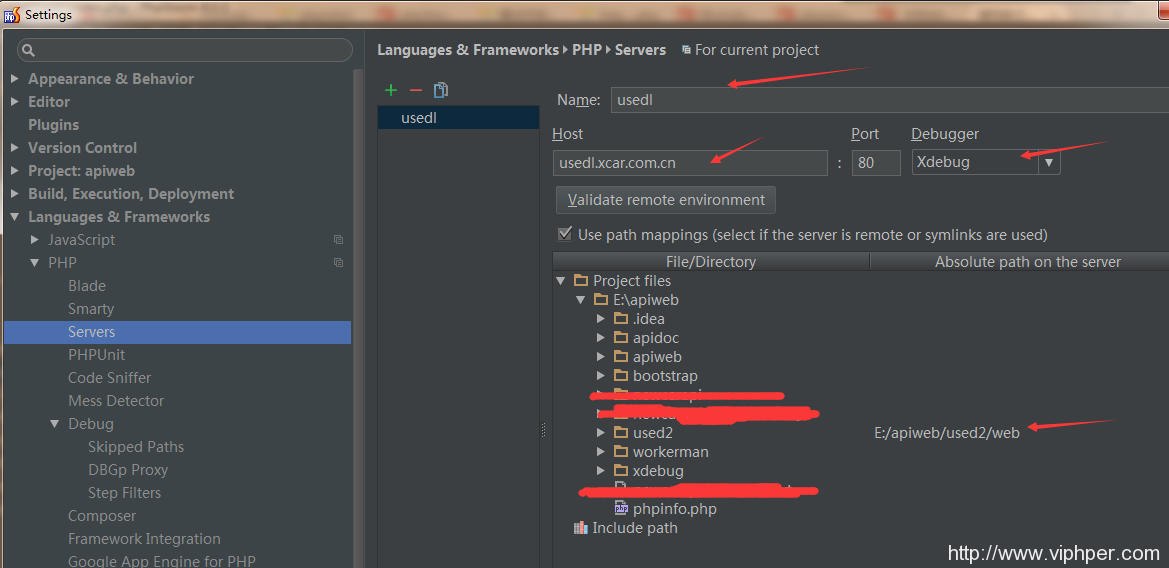Add a new server with the plus icon
Screen dimensions: 1169x568
(x=391, y=90)
